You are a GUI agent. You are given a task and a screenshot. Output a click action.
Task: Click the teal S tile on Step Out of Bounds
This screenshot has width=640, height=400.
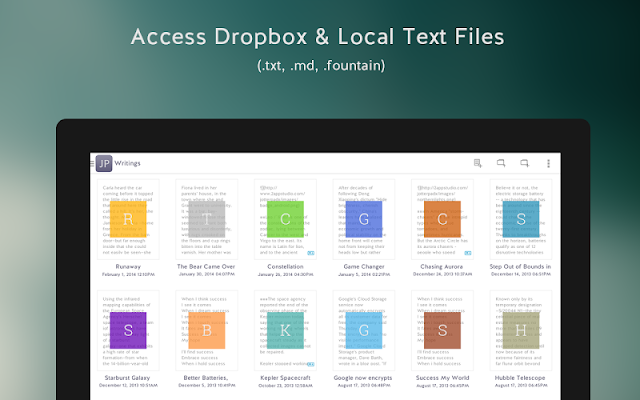[521, 219]
